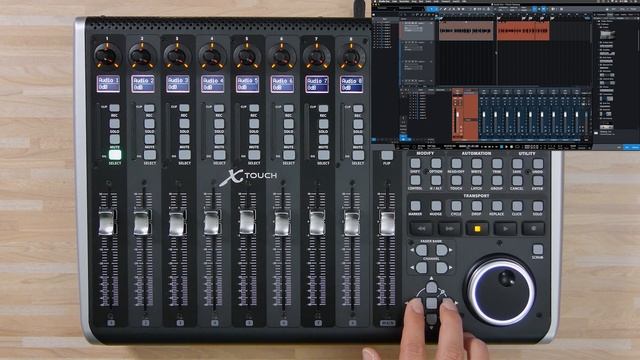The width and height of the screenshot is (640, 360).
Task: Click Select on channel 8 (Audio 8)
Action: pos(358,155)
